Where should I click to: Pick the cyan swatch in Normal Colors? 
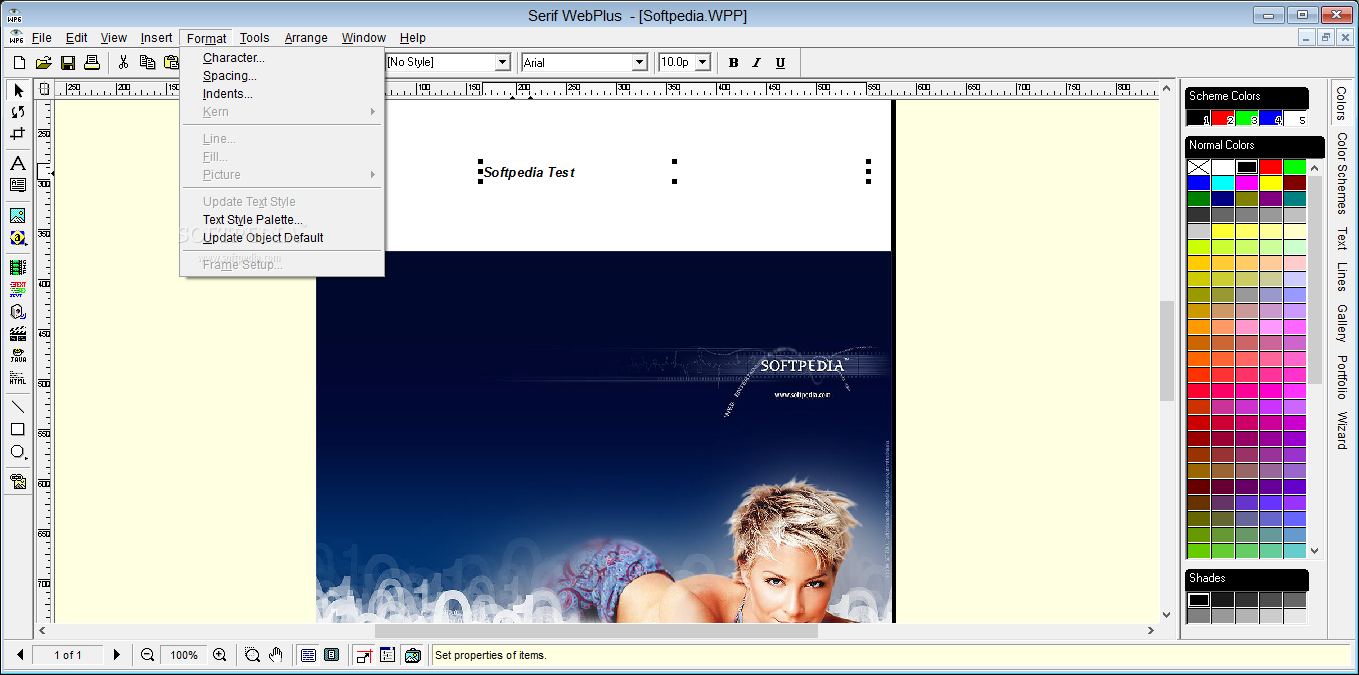point(1222,183)
